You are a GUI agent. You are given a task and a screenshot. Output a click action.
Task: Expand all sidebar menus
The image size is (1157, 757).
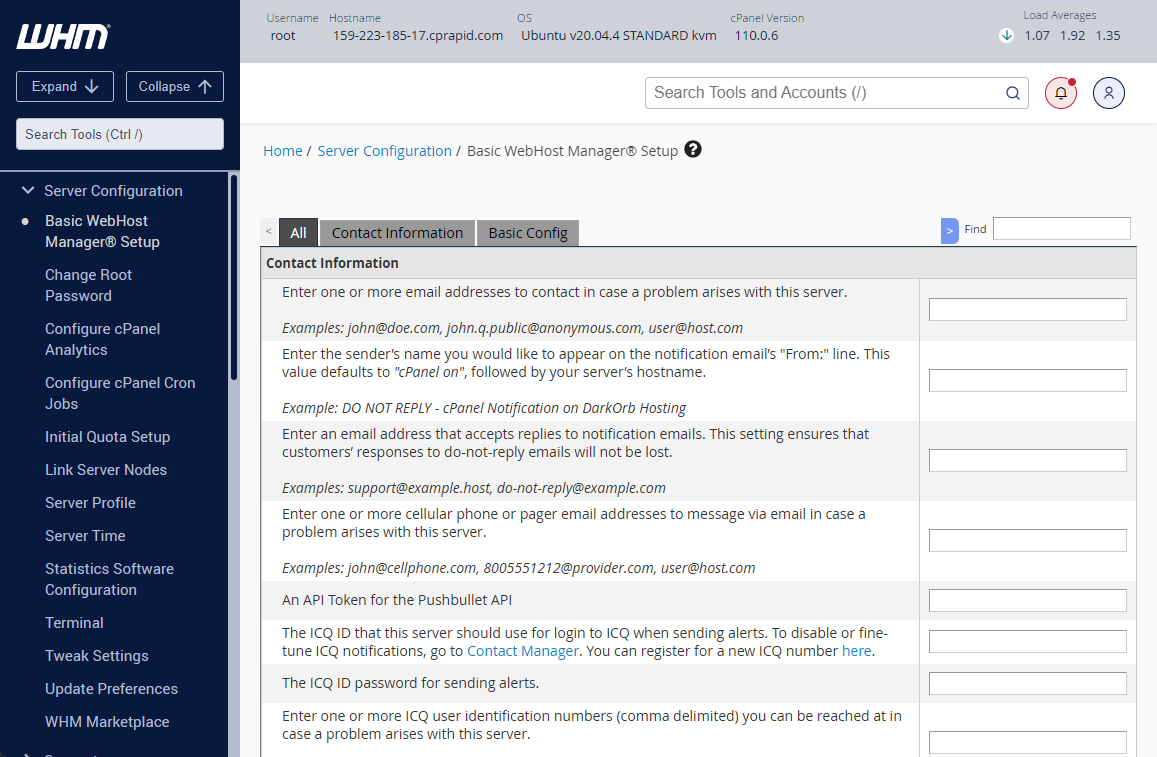coord(65,86)
